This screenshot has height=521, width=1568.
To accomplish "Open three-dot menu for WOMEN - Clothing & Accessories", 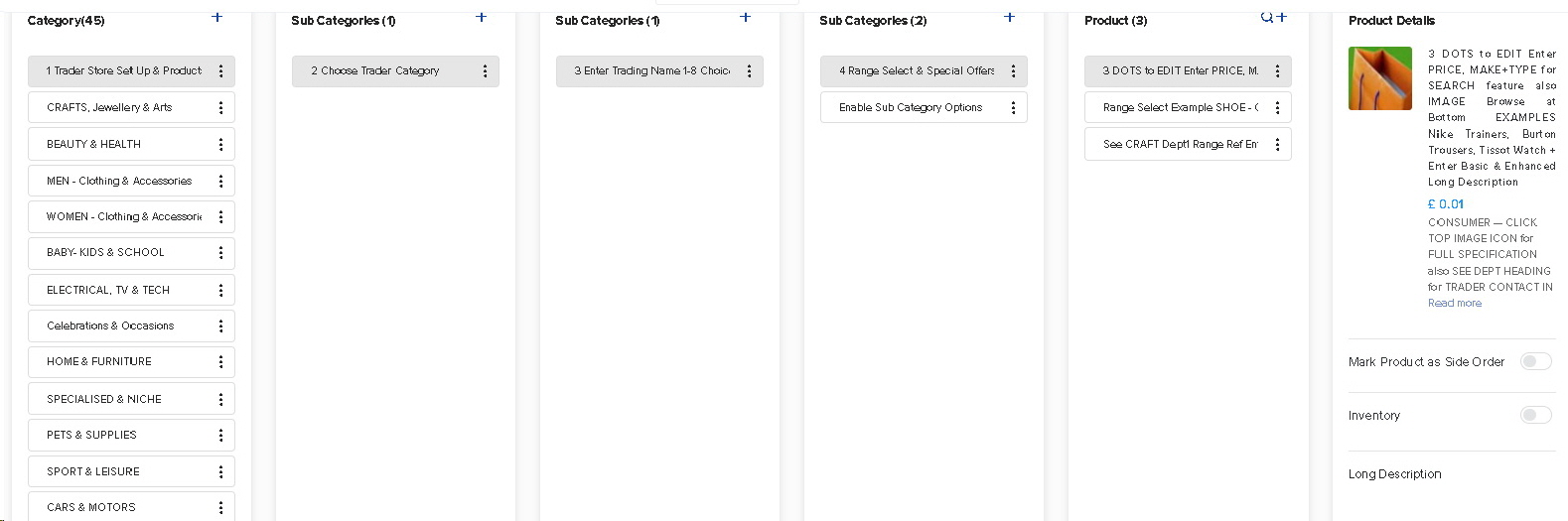I will pyautogui.click(x=220, y=217).
